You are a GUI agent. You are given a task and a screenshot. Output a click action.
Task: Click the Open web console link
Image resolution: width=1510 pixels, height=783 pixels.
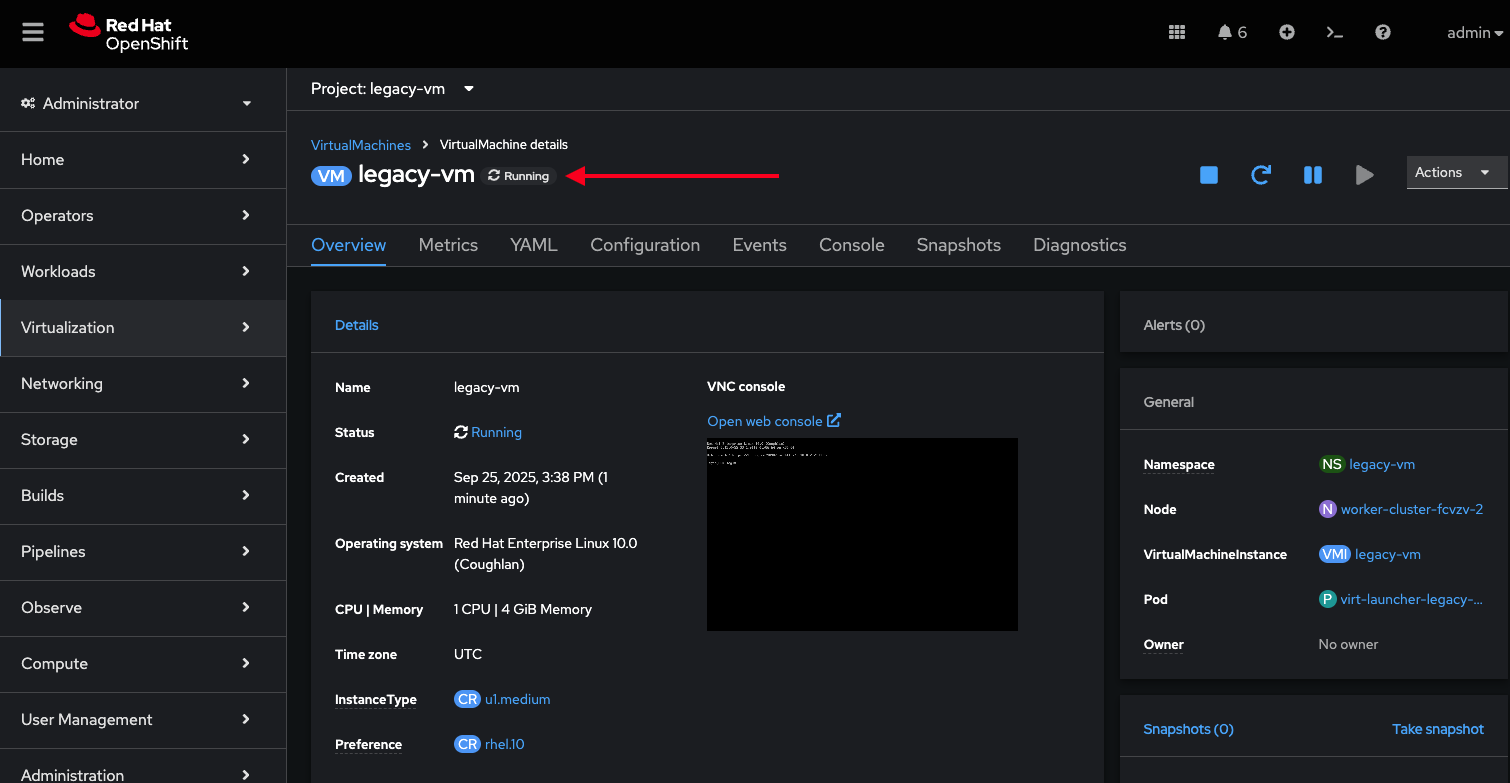[x=773, y=421]
